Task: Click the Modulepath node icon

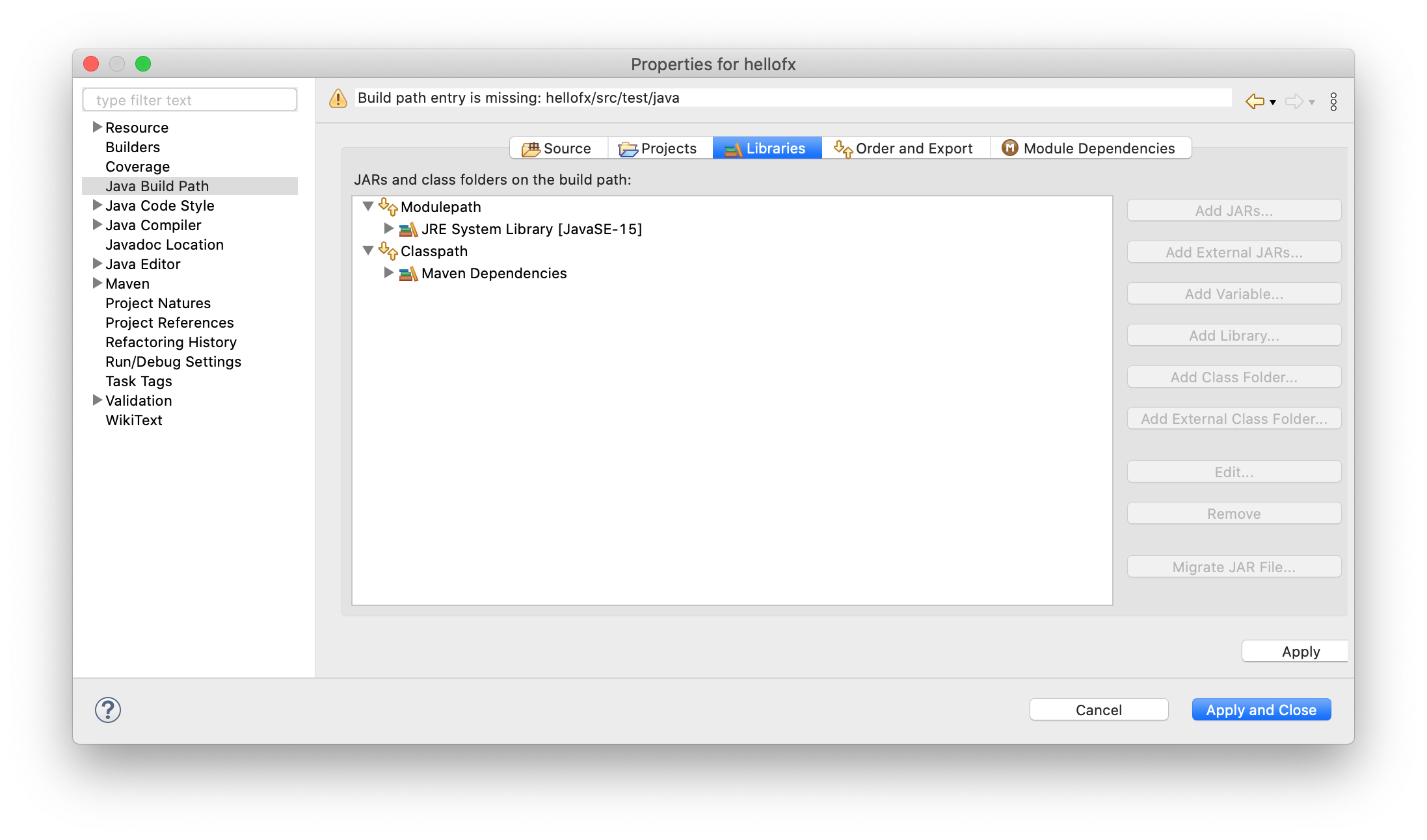Action: [x=390, y=206]
